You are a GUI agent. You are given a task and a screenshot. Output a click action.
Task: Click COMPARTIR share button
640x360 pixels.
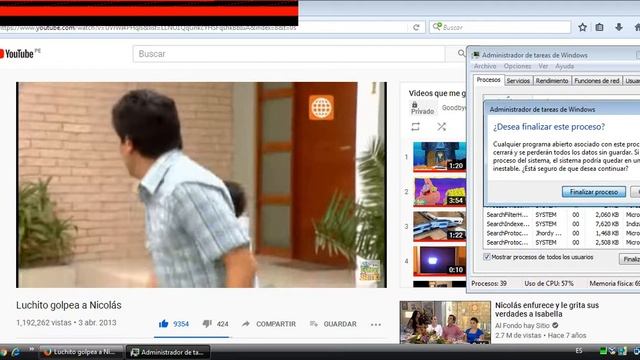point(270,324)
